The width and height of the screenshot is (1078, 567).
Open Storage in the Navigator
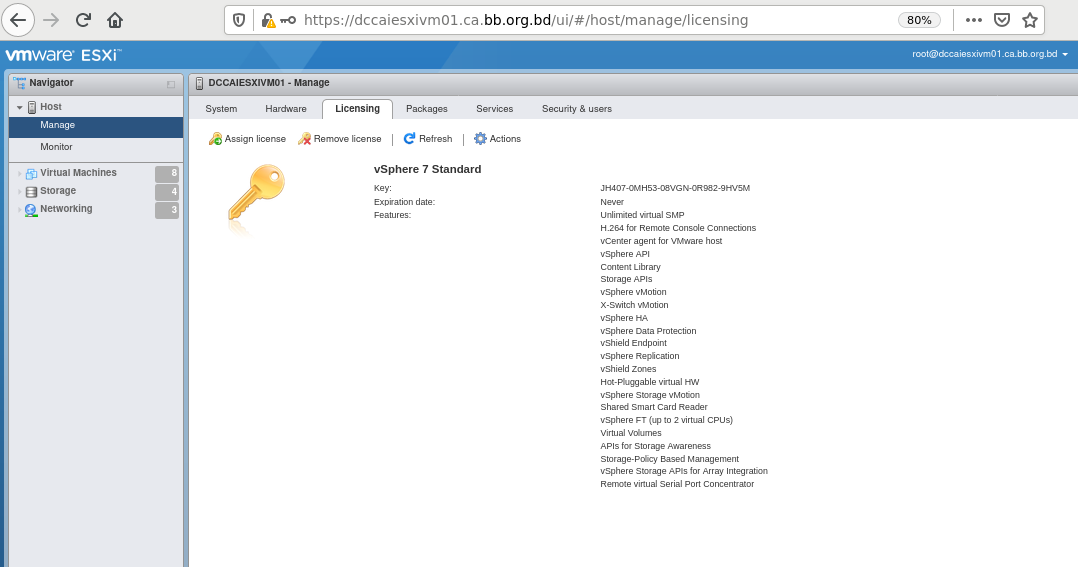pyautogui.click(x=58, y=190)
